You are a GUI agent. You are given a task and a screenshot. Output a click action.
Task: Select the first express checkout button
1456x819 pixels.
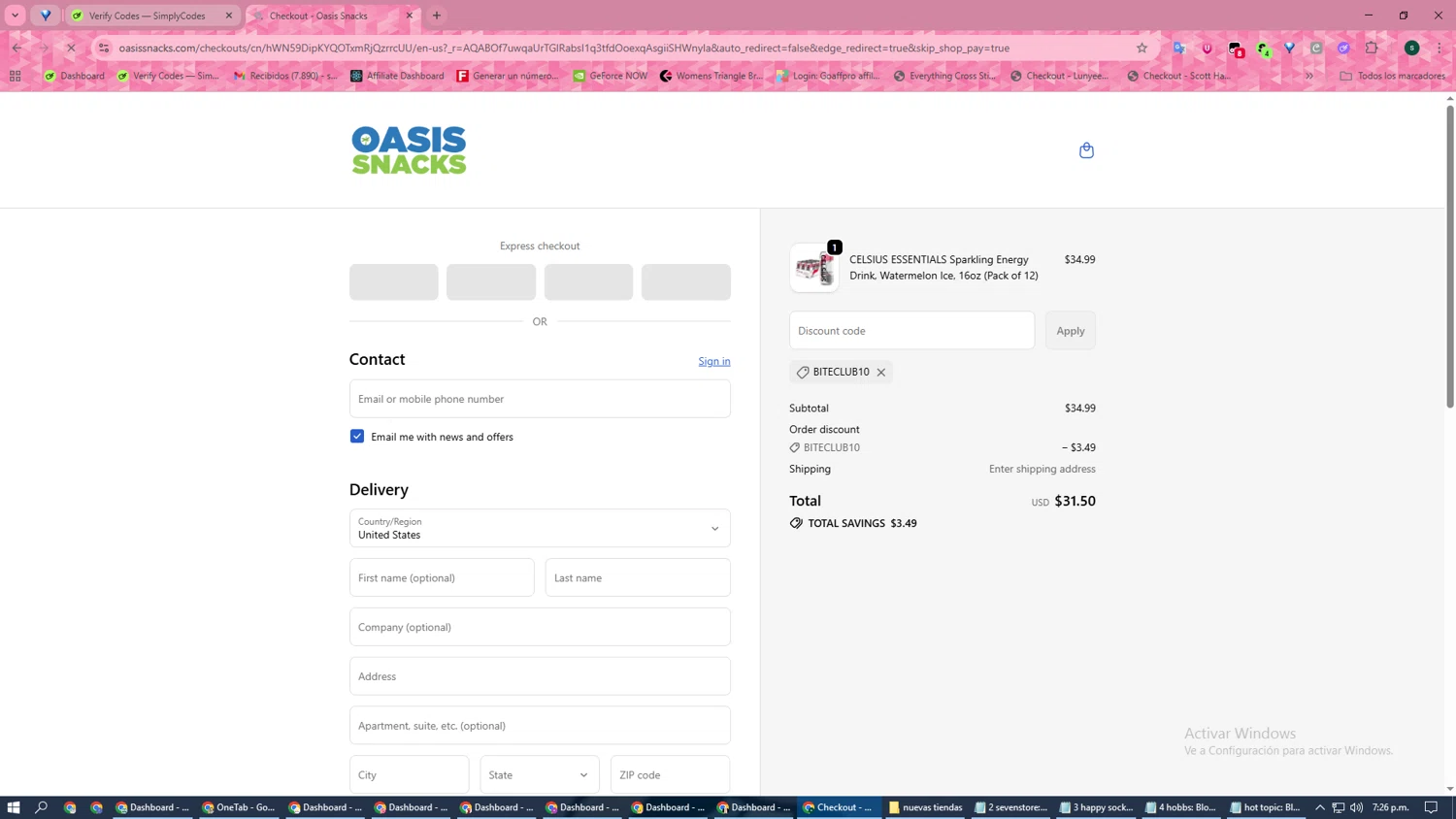click(x=394, y=282)
